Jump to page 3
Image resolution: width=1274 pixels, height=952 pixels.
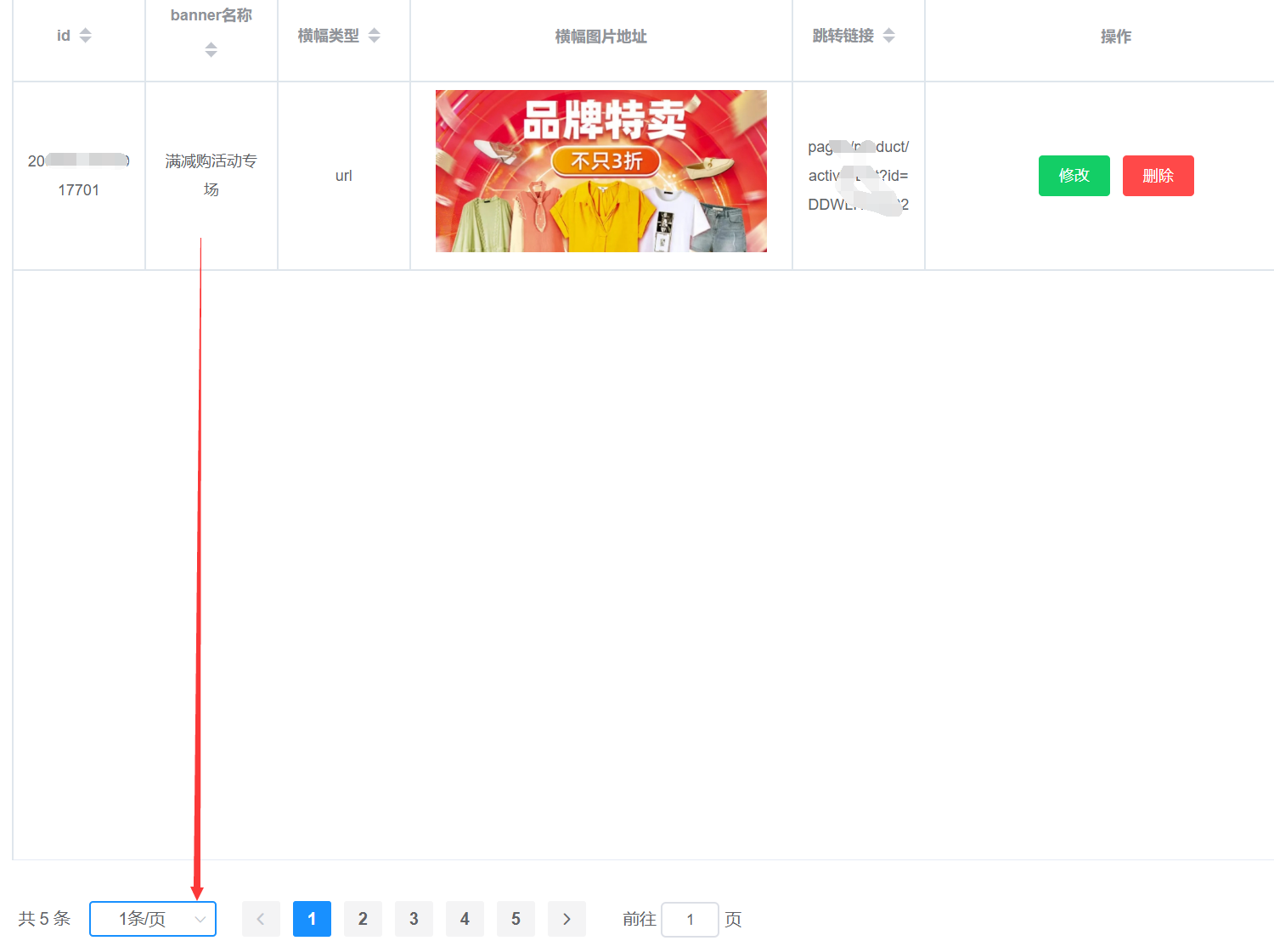point(414,919)
